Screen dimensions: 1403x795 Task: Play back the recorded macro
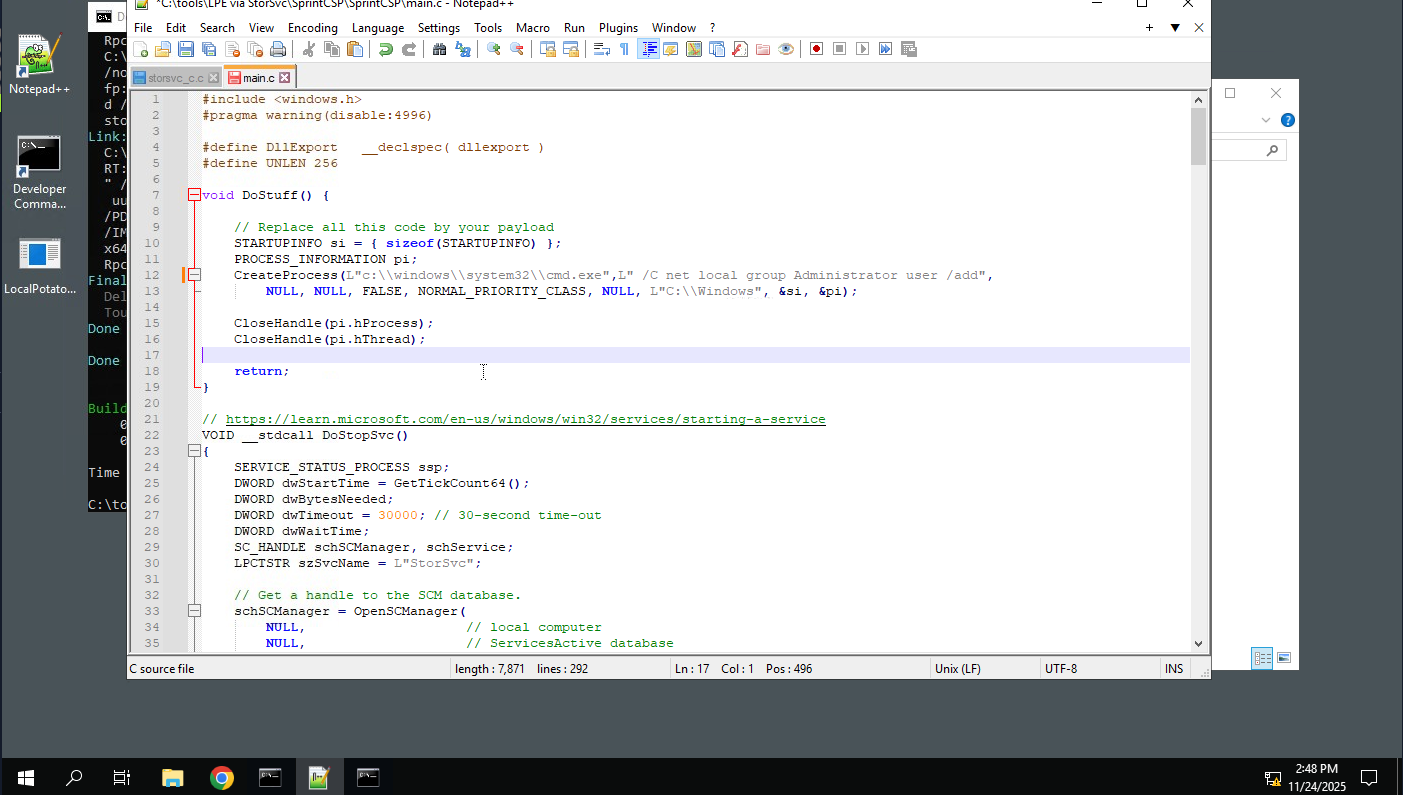(862, 49)
